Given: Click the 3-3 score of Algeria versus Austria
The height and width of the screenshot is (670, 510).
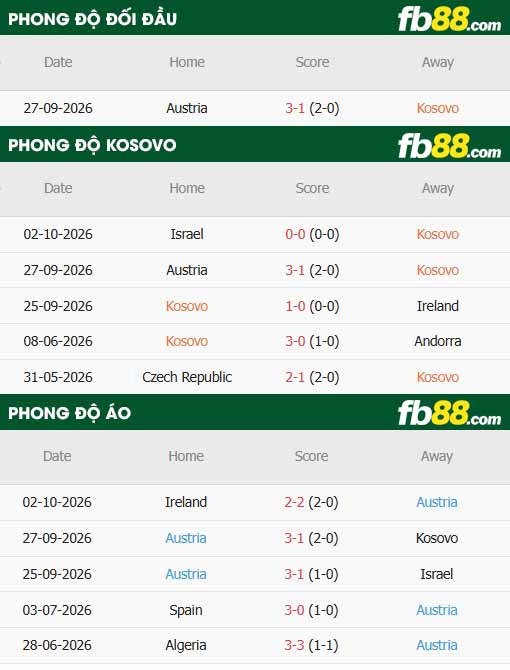Looking at the screenshot, I should click(x=294, y=645).
